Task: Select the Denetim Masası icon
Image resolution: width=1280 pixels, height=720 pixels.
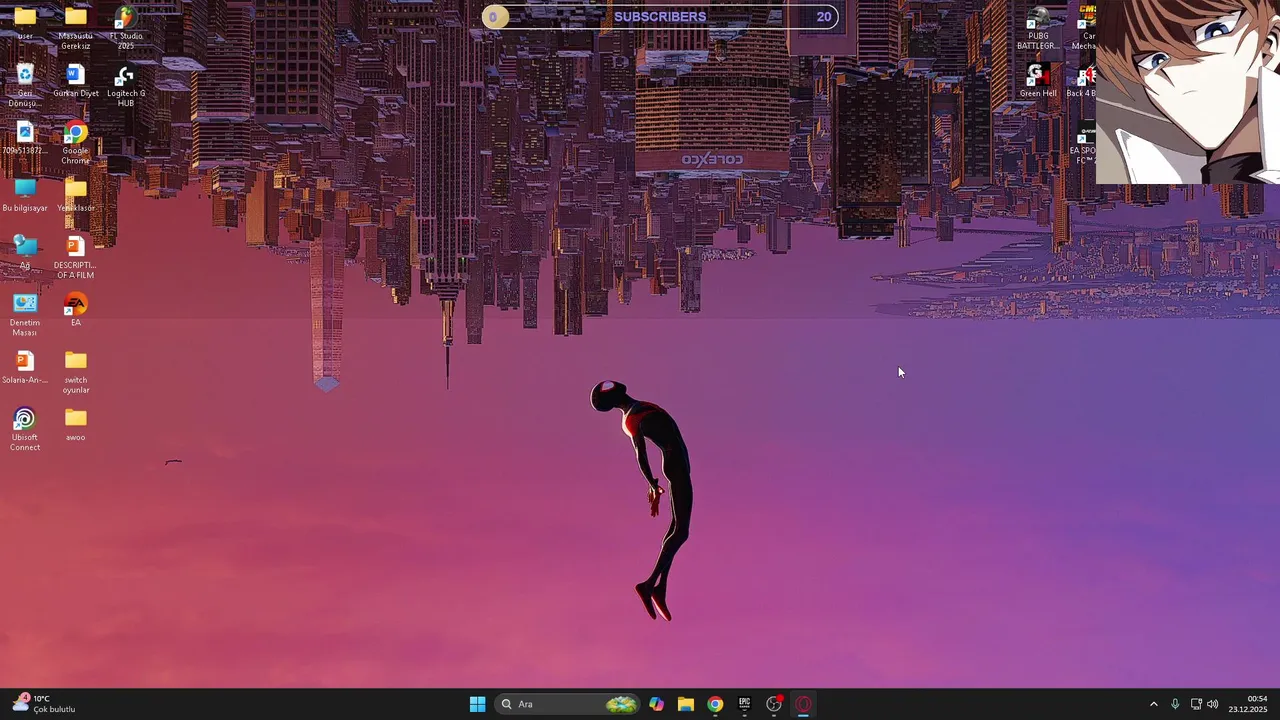Action: pos(25,315)
